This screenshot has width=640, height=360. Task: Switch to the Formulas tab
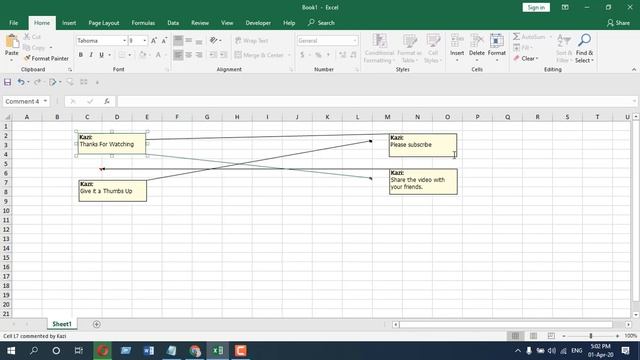[x=143, y=23]
